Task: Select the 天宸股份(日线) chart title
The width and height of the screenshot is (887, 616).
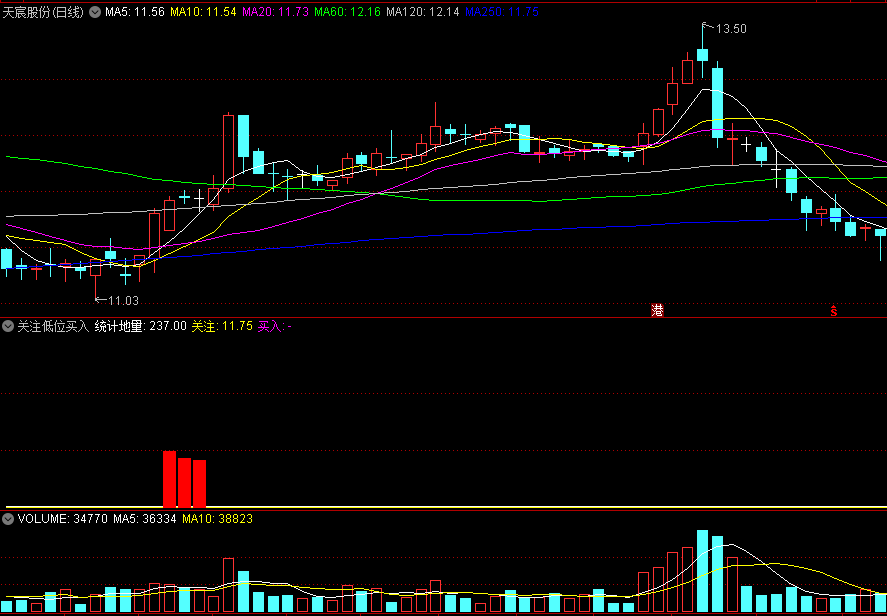Action: click(44, 12)
